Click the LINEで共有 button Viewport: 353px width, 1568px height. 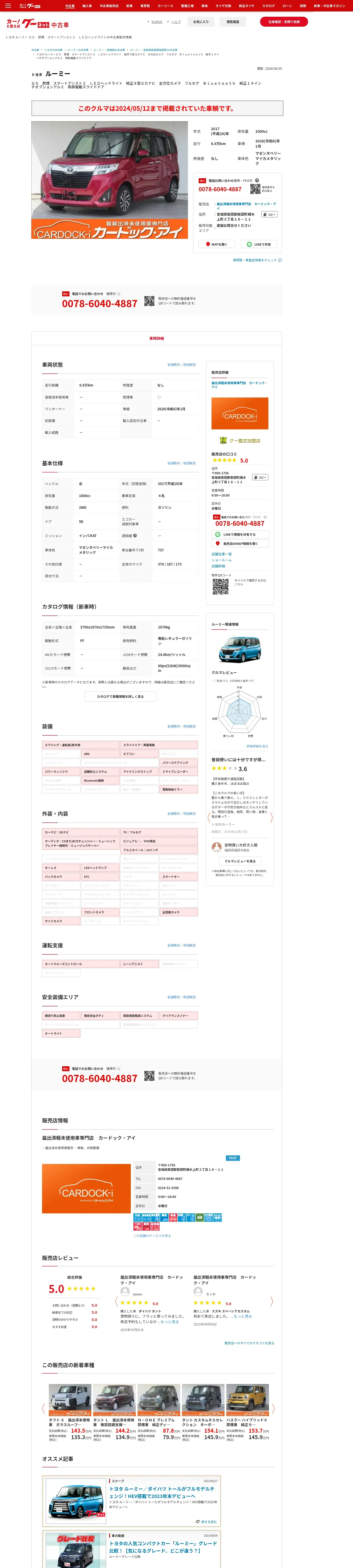click(x=259, y=244)
